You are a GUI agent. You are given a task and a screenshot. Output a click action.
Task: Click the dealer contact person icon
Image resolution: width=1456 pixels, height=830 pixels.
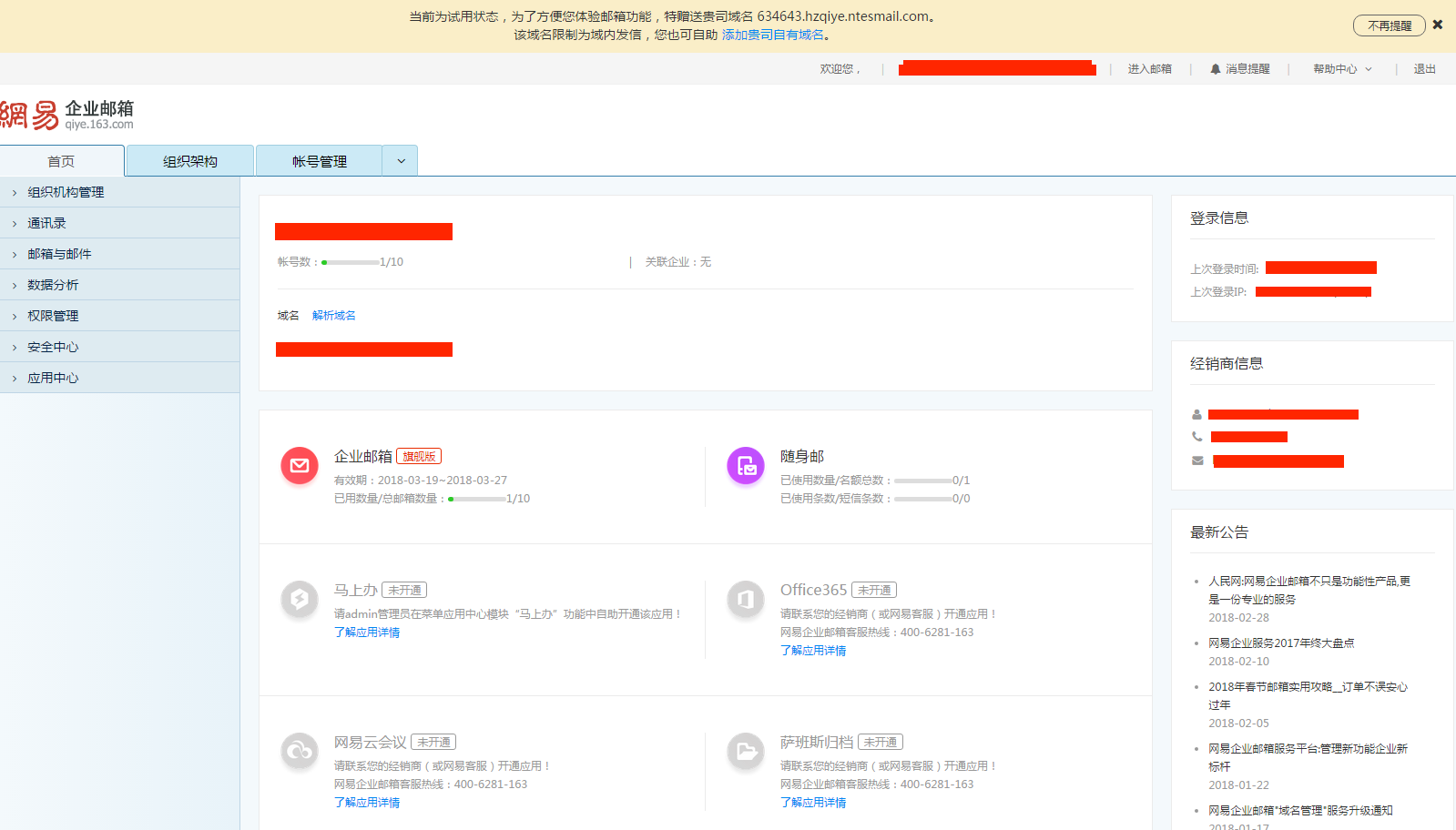point(1196,414)
